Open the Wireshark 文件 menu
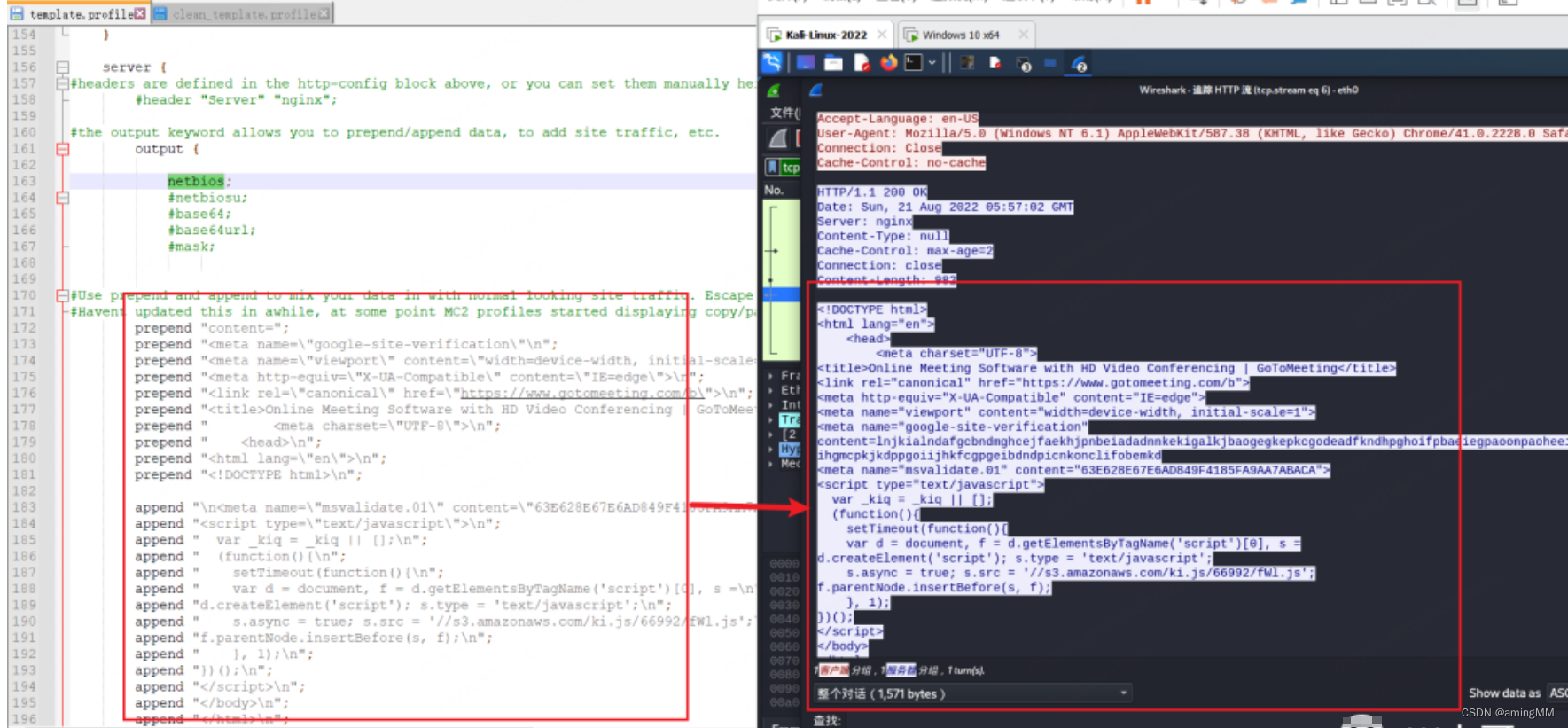Image resolution: width=1568 pixels, height=728 pixels. pos(784,113)
